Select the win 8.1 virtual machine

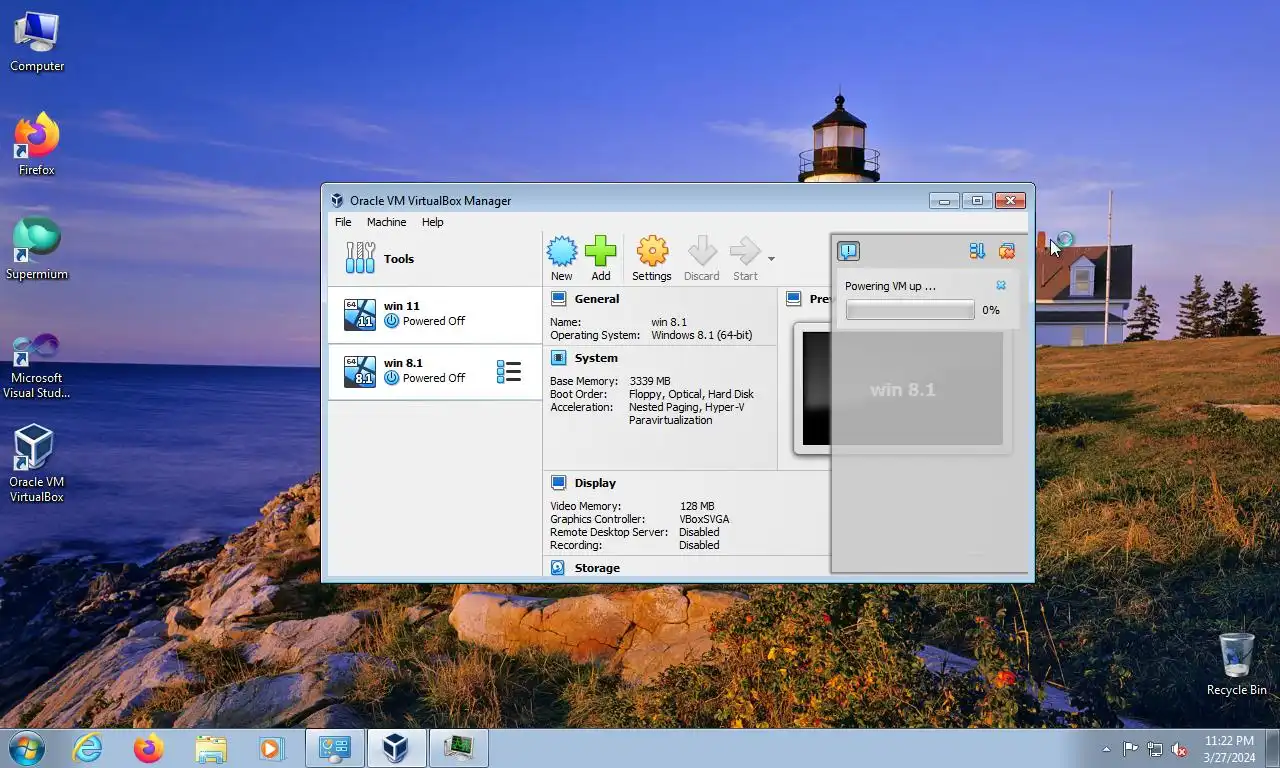point(435,372)
